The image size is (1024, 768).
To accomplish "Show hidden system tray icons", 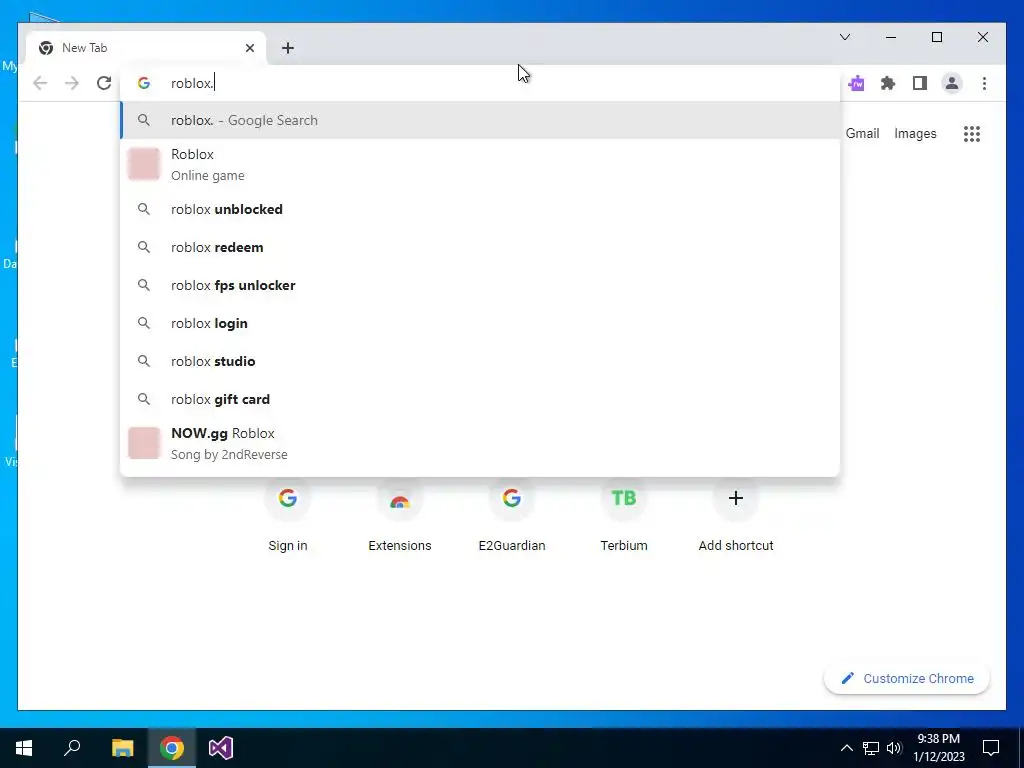I will tap(846, 748).
